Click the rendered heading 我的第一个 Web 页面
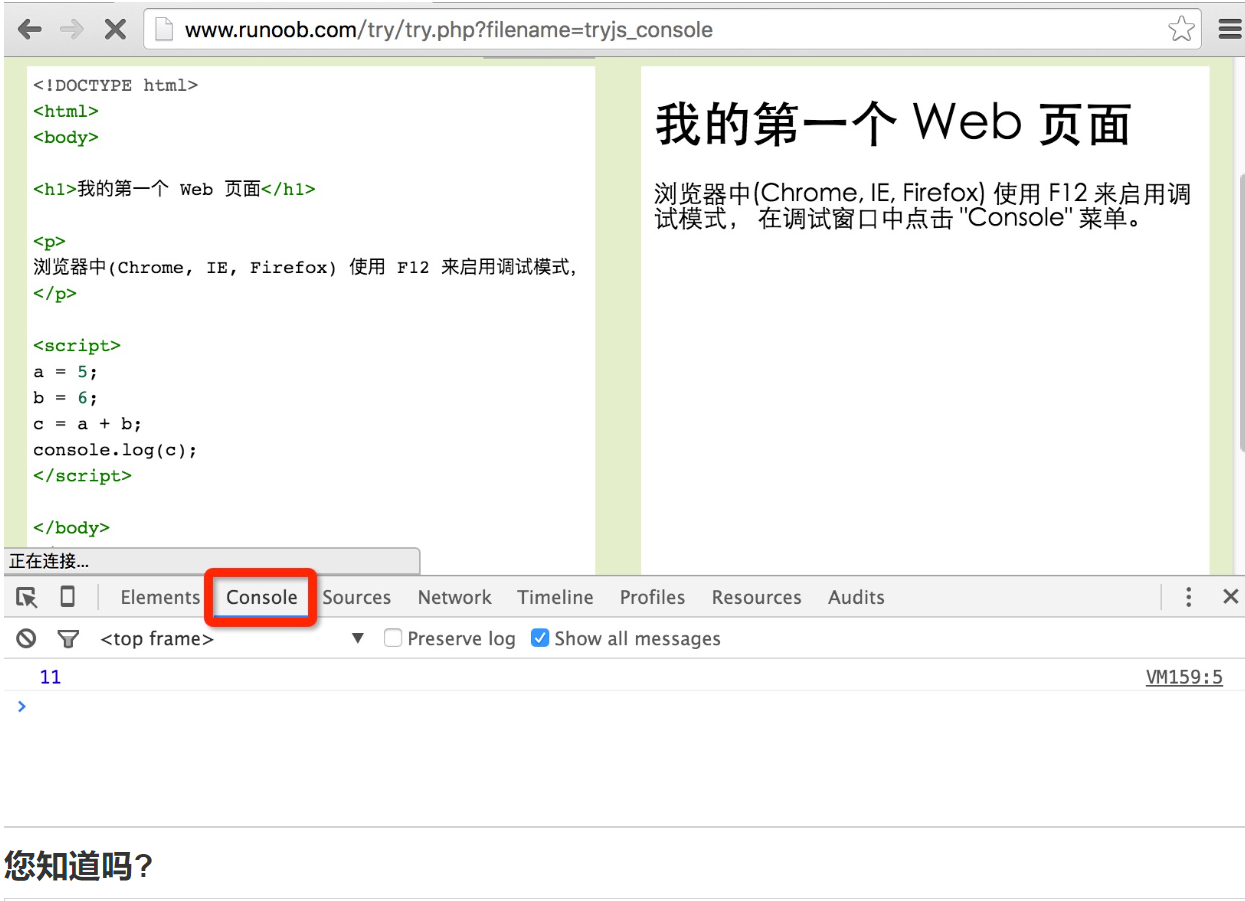Image resolution: width=1245 pixels, height=901 pixels. coord(893,124)
